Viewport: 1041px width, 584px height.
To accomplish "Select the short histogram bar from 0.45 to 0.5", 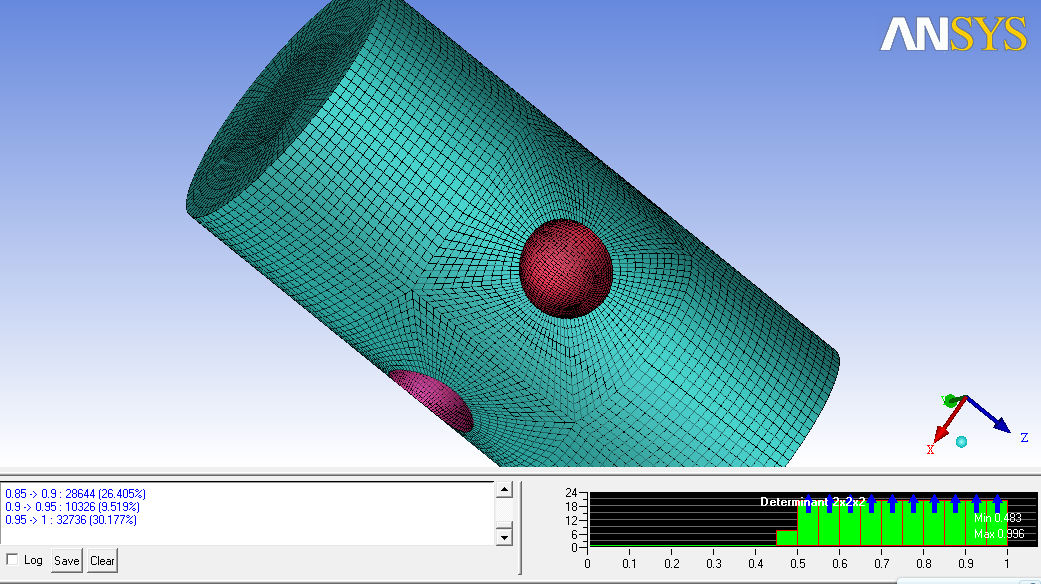I will 787,538.
